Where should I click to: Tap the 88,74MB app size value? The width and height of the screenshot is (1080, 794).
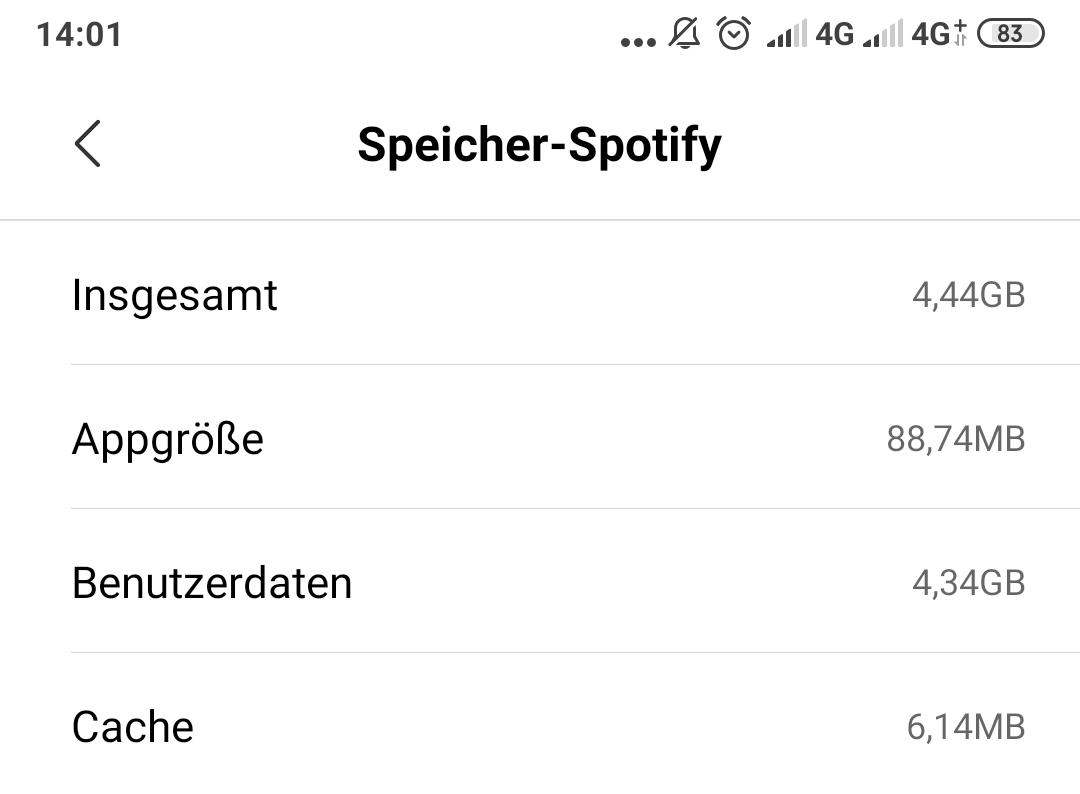955,438
